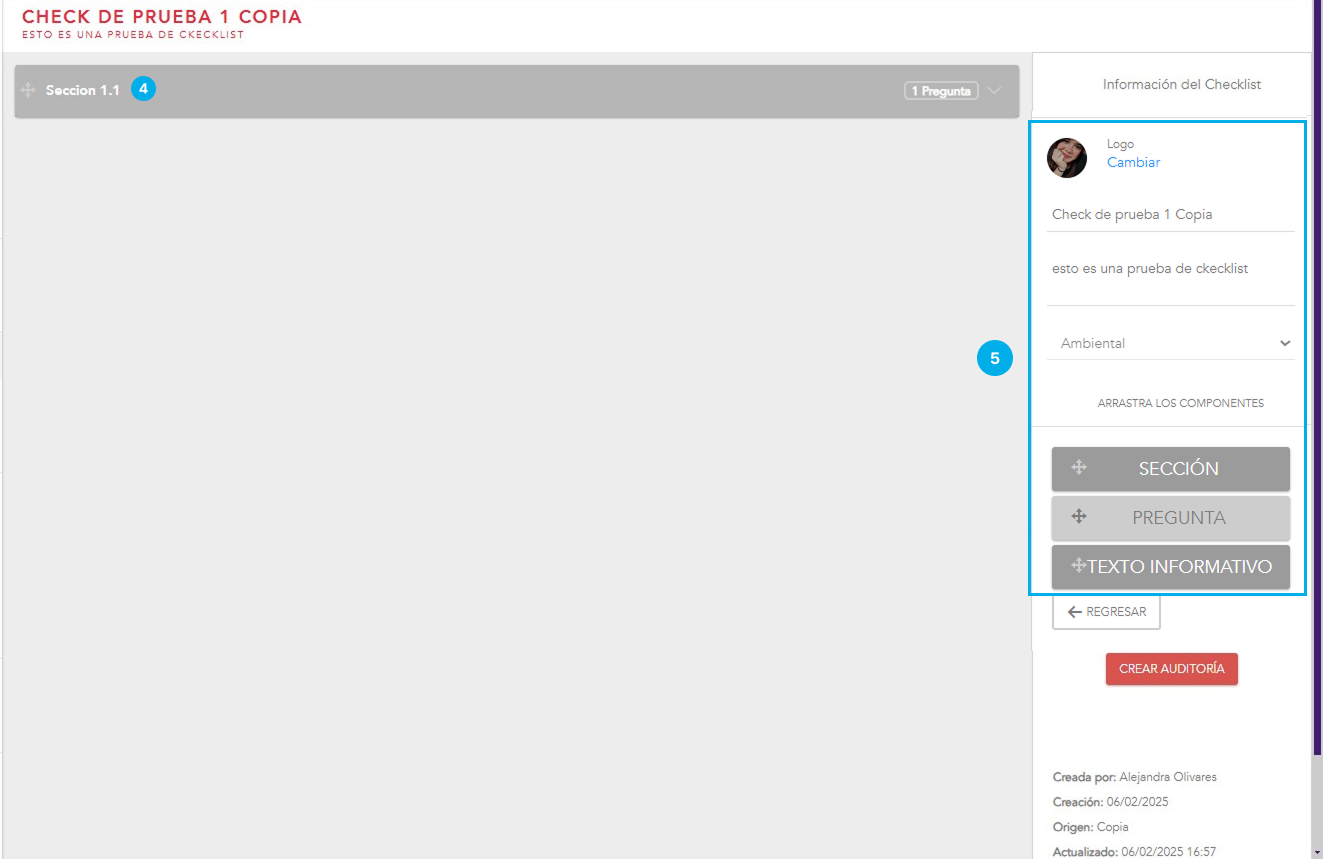The image size is (1323, 859).
Task: Click the checklist logo avatar image
Action: 1067,158
